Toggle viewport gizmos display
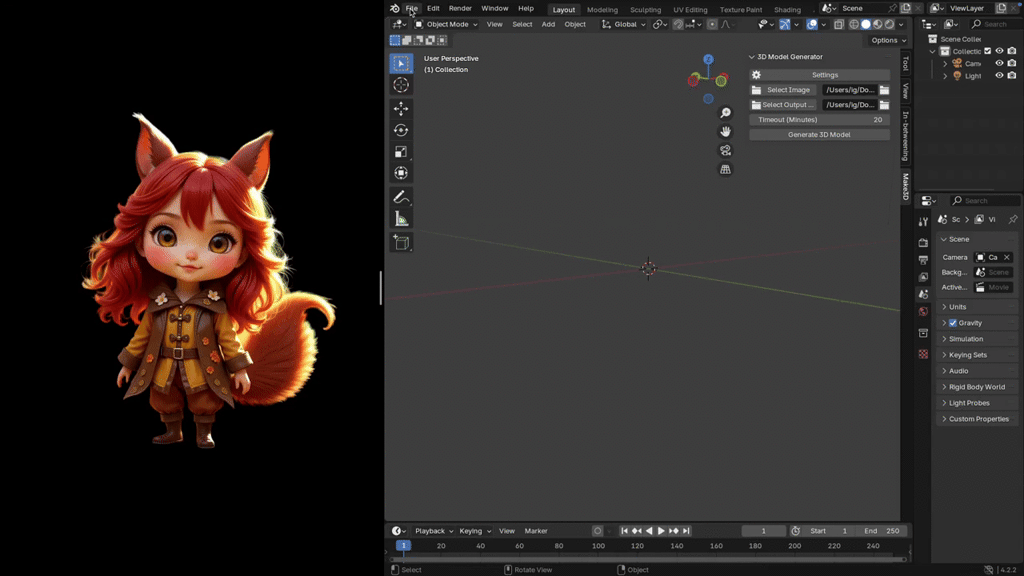The image size is (1024, 576). [784, 24]
